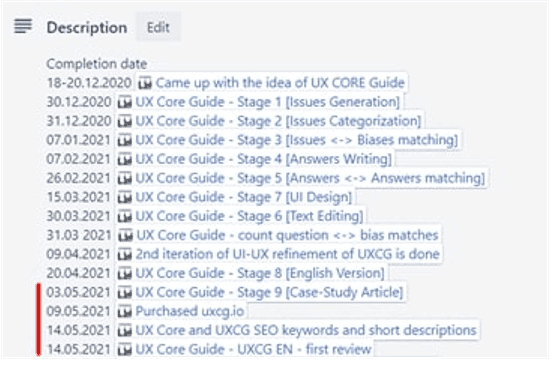This screenshot has width=553, height=365.
Task: Click the board icon on the Stage 3 row
Action: 124,141
